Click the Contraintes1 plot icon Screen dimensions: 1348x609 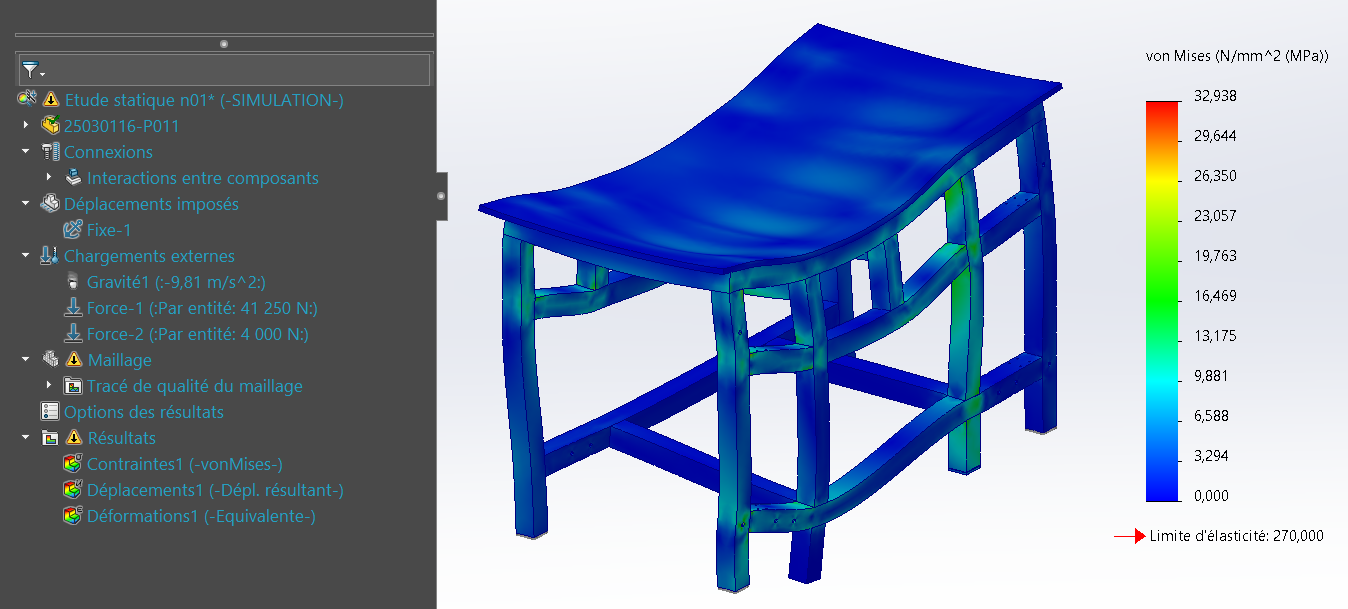point(73,464)
